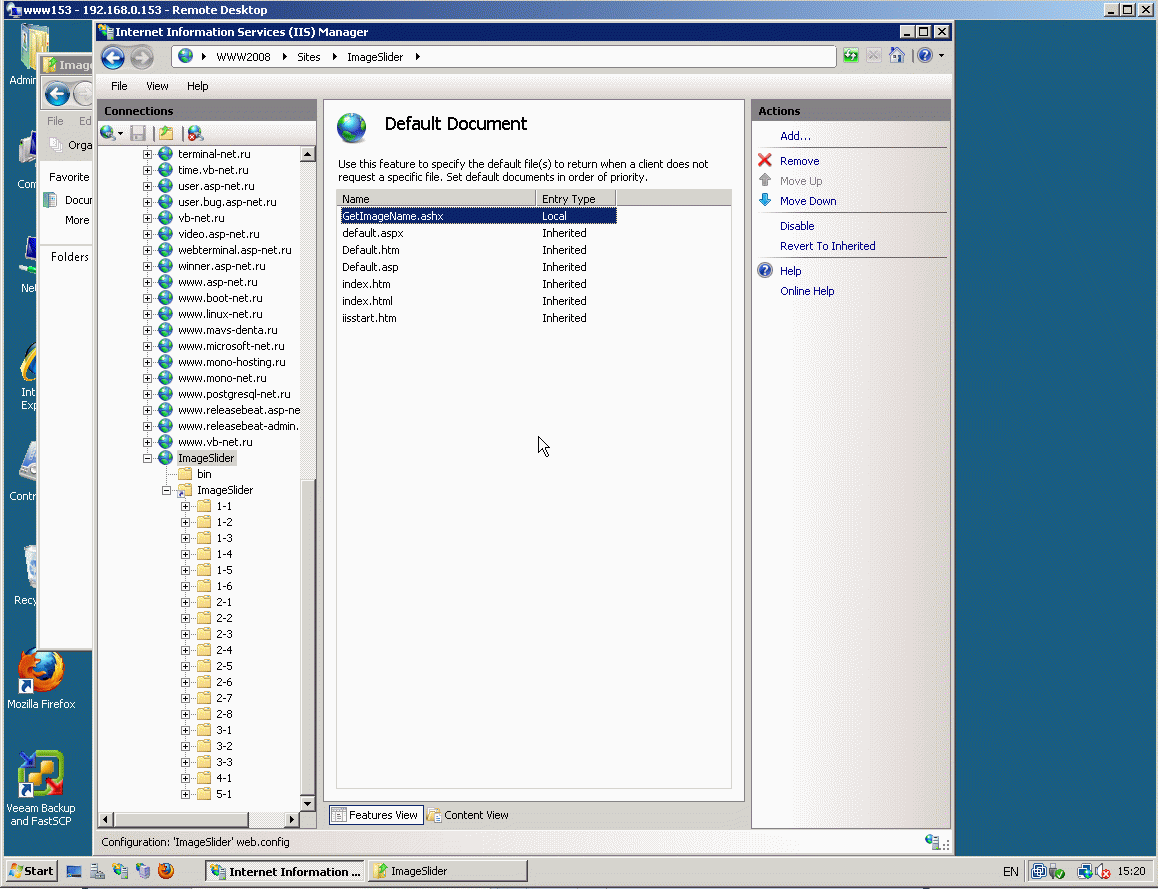Open the dropdown arrow next to the Help icon
This screenshot has width=1158, height=889.
click(941, 55)
